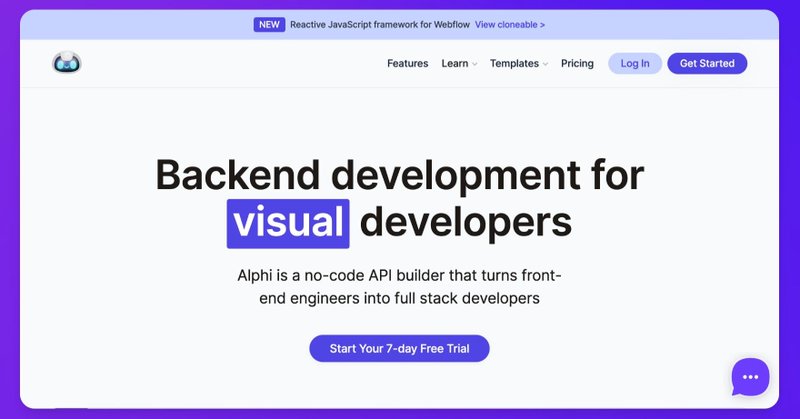Click the banner text Reactive JavaScript framework

(x=380, y=24)
